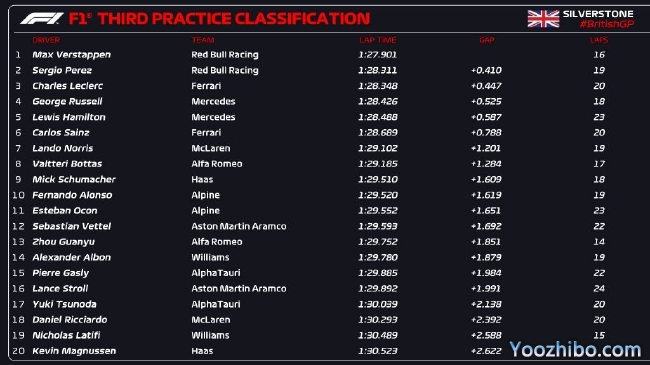Image resolution: width=650 pixels, height=365 pixels.
Task: Click Kevin Magnussen in last position
Action: coord(74,351)
